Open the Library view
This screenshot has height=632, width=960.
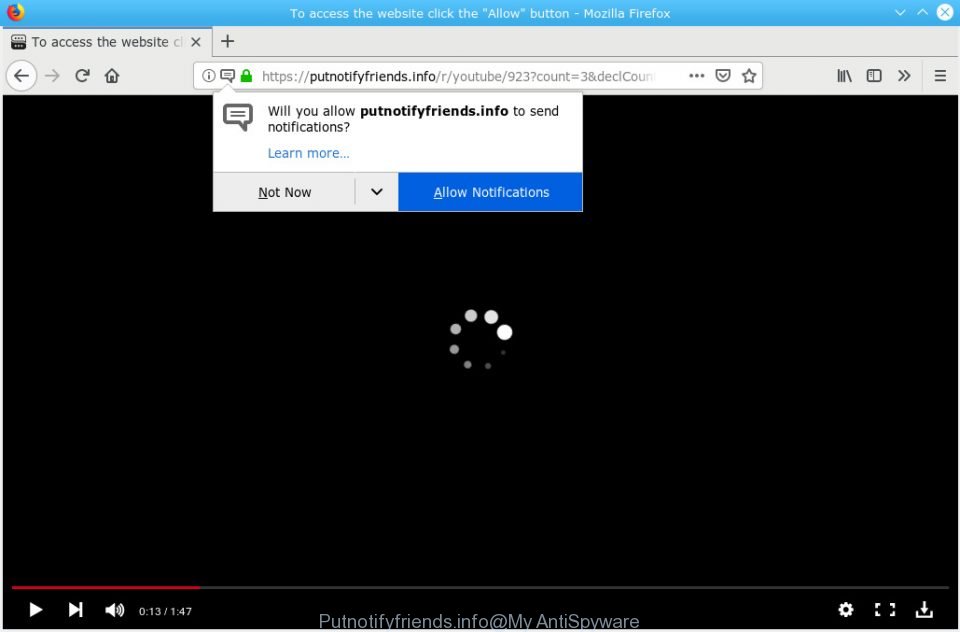click(x=844, y=76)
